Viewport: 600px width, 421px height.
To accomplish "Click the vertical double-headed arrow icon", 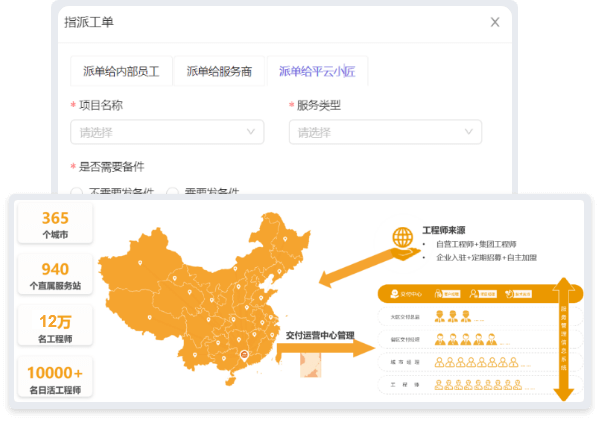I will tap(566, 339).
